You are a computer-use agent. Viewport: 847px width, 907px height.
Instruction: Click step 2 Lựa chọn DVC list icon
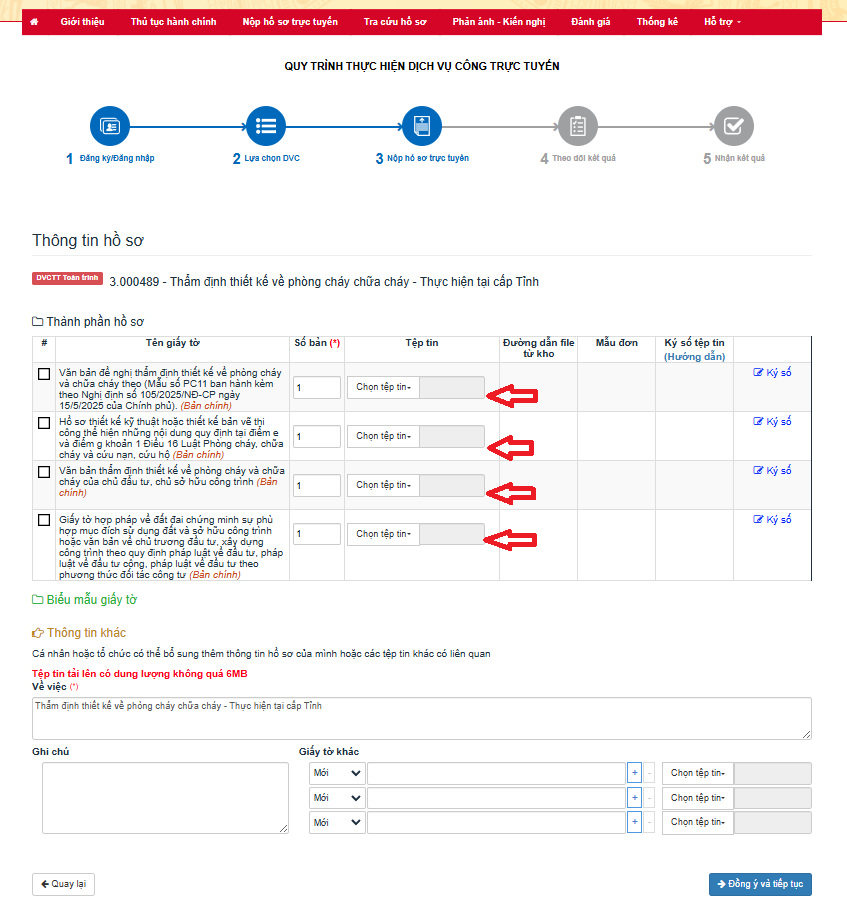point(266,126)
